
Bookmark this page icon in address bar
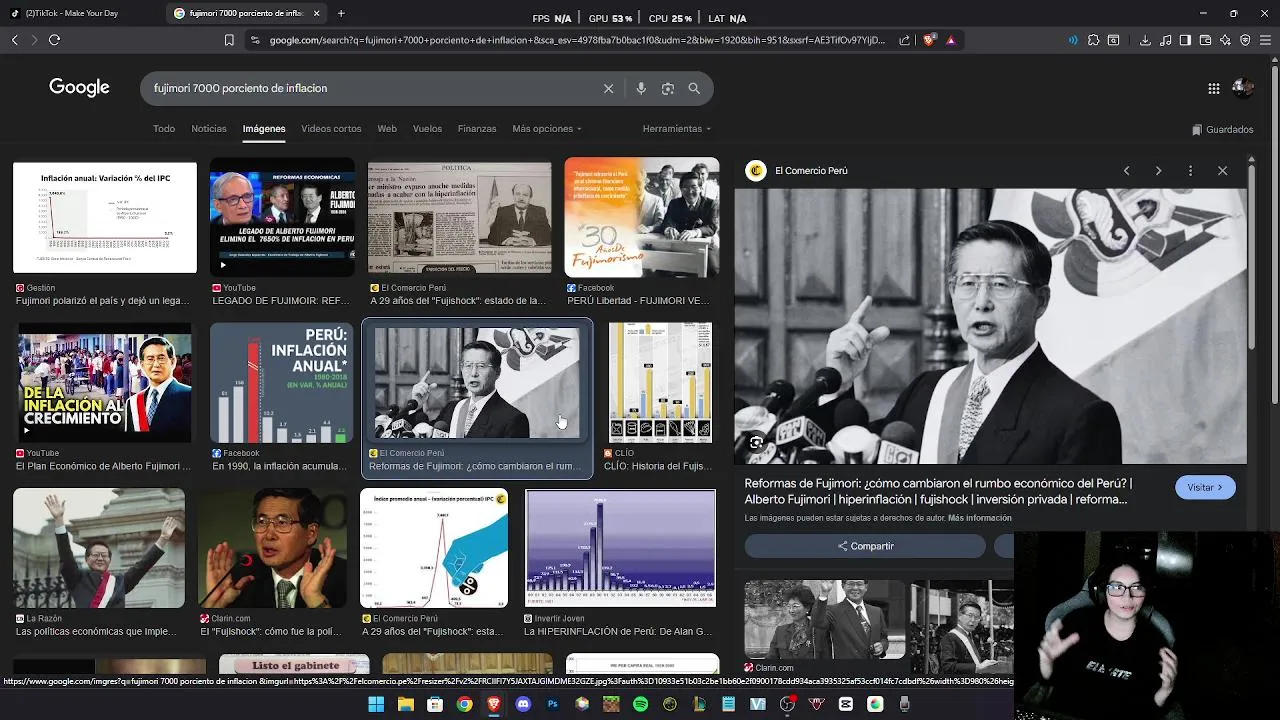pos(229,40)
